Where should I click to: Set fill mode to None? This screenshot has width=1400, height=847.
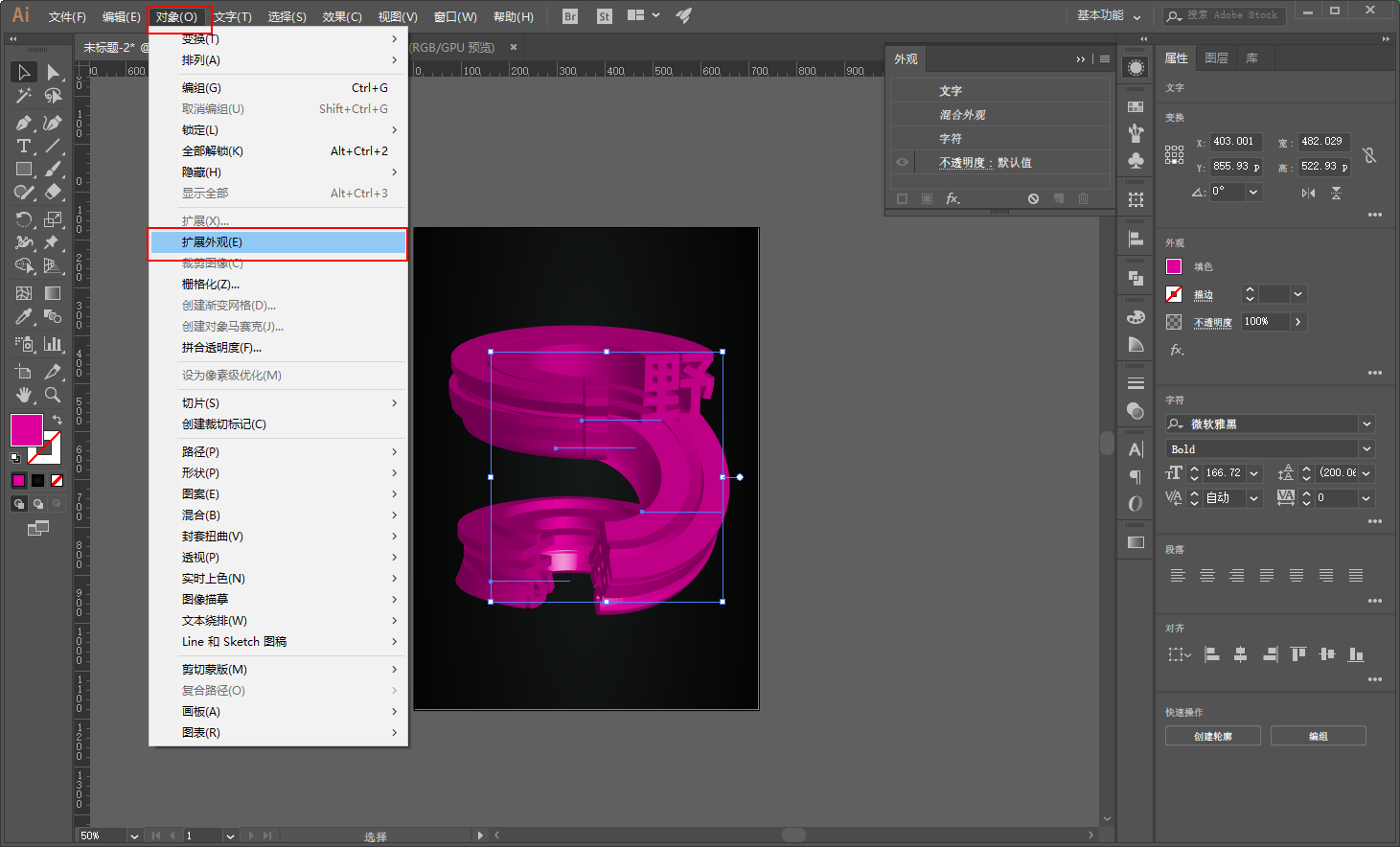[x=57, y=480]
